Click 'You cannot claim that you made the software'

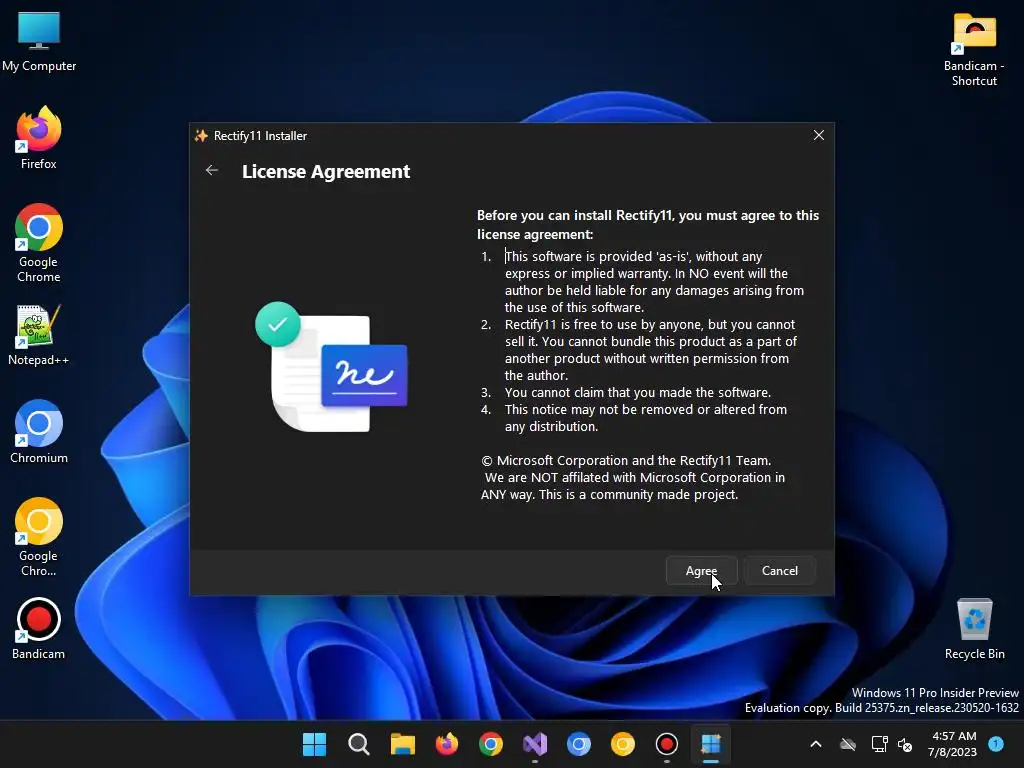(638, 392)
